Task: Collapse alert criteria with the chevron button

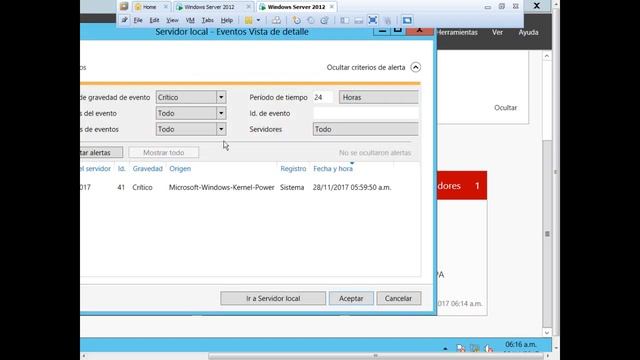Action: click(416, 67)
